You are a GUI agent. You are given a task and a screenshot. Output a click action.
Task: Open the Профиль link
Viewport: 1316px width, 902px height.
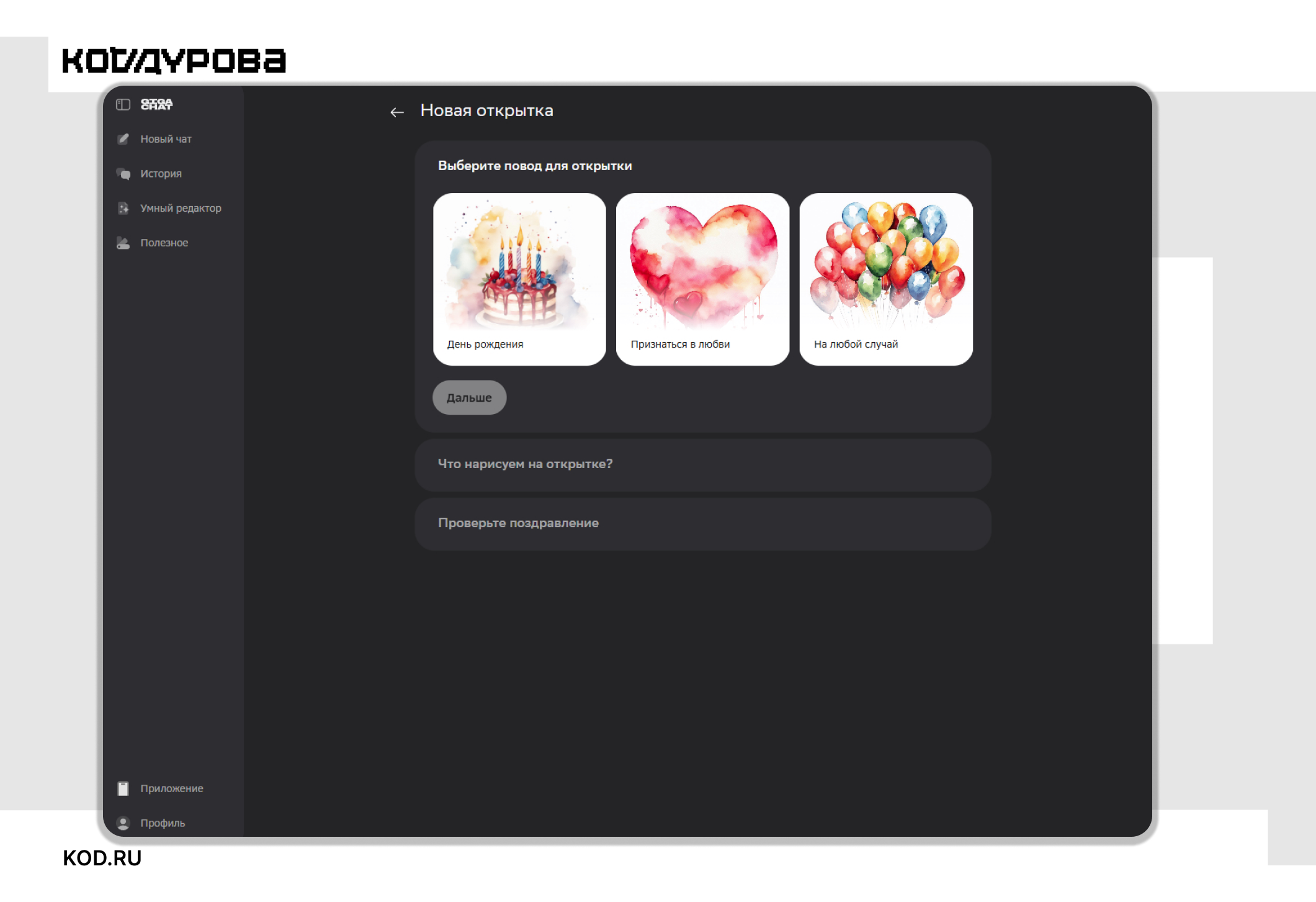click(x=162, y=823)
